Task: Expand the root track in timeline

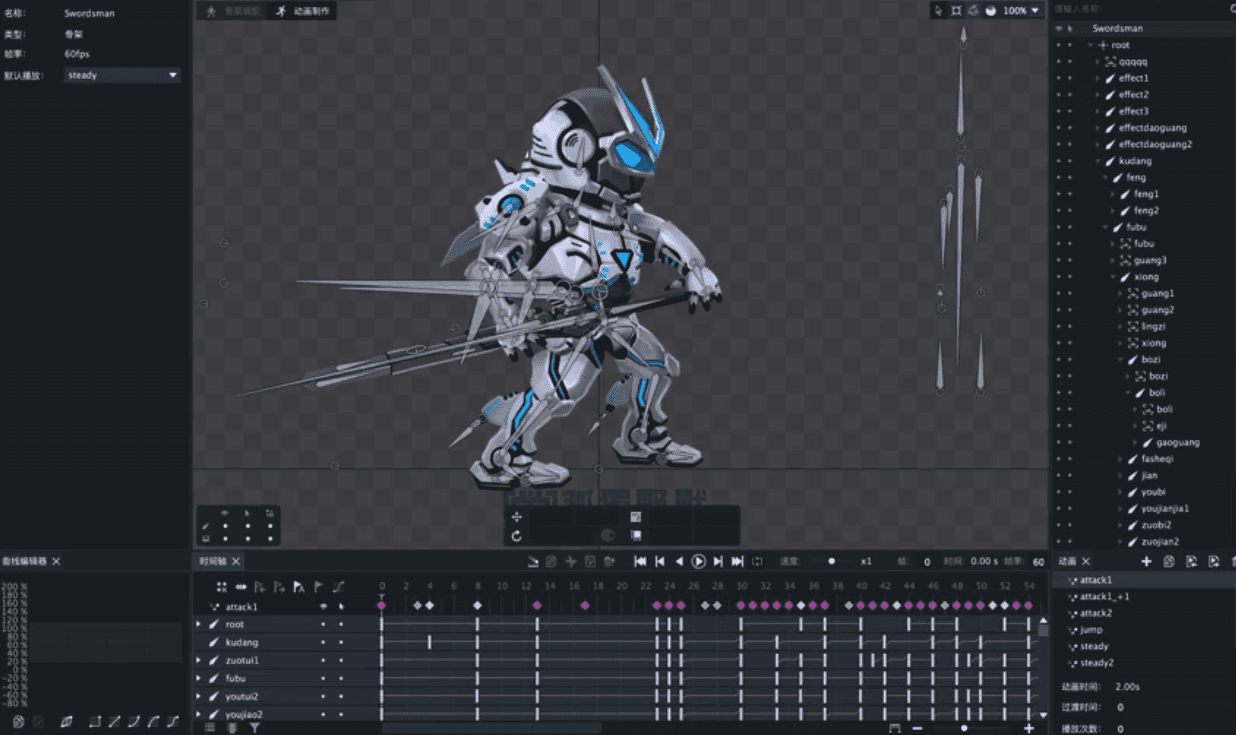Action: coord(198,624)
